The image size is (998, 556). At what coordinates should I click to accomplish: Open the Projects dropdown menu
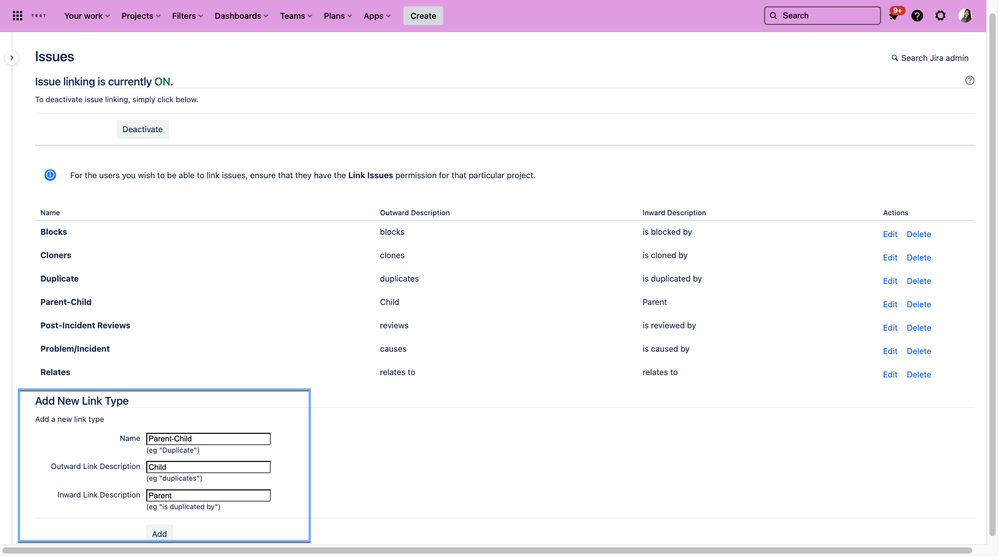tap(141, 16)
